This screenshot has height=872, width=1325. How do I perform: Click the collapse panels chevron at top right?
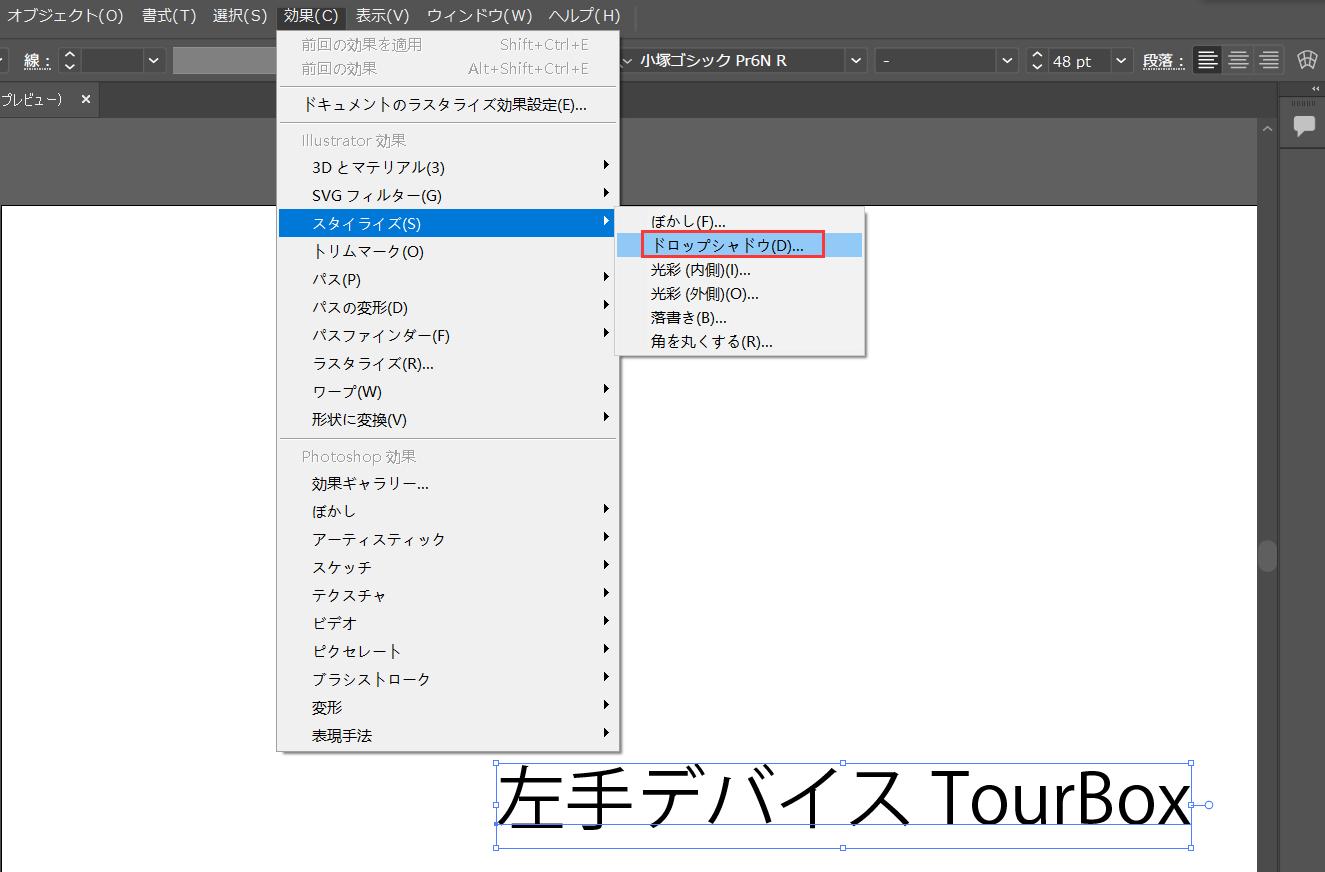[1314, 88]
